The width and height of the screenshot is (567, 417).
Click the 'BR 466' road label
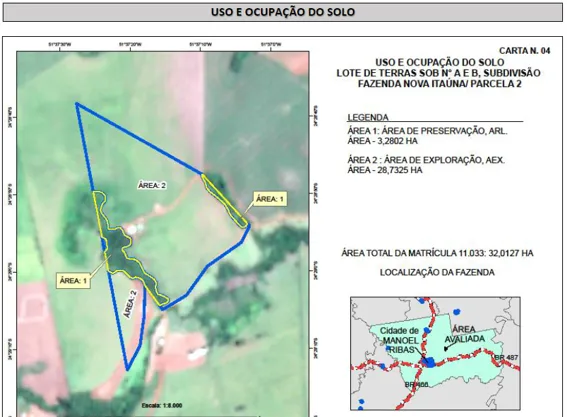pos(417,385)
